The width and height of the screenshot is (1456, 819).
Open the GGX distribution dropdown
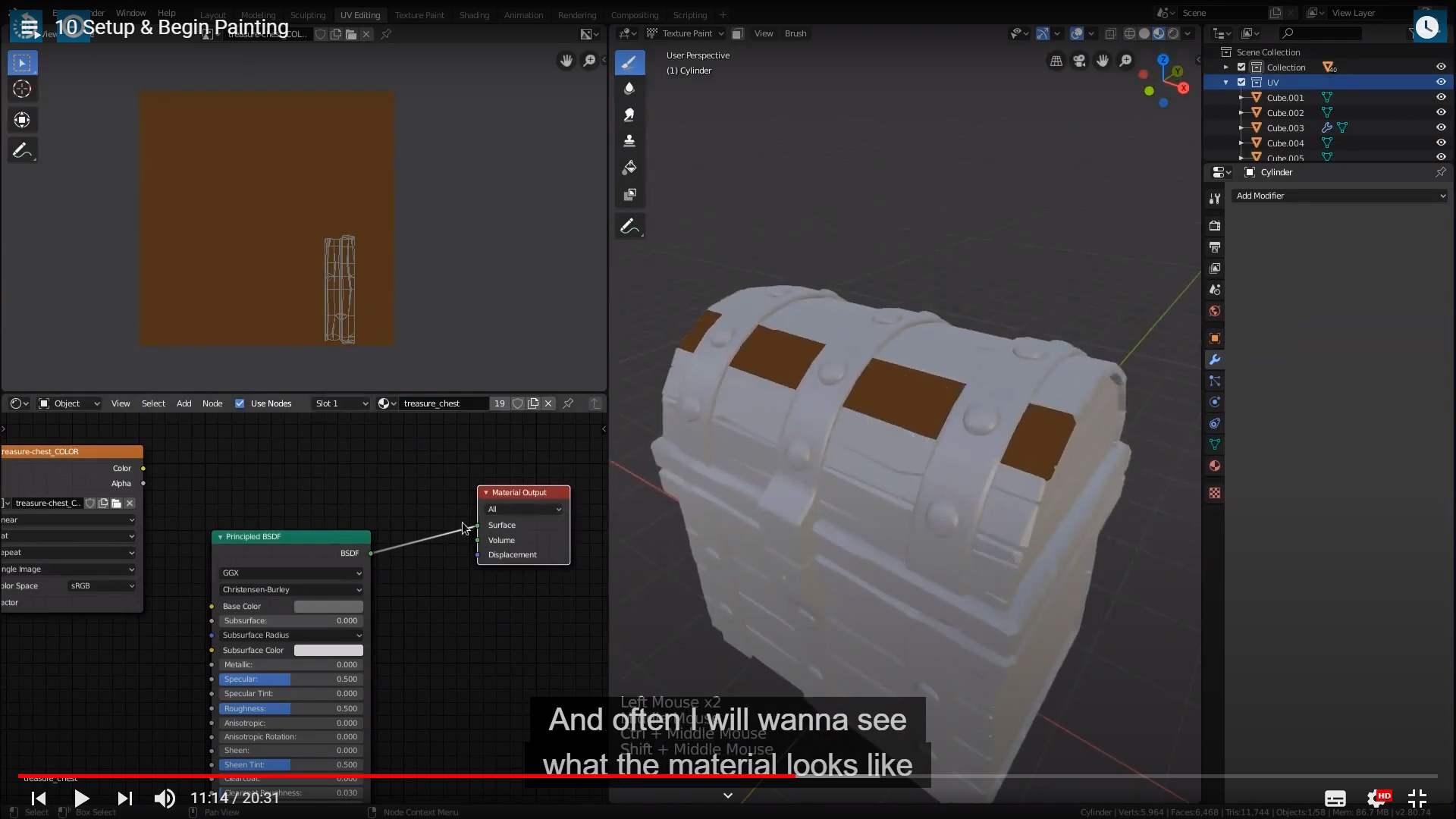pyautogui.click(x=291, y=573)
